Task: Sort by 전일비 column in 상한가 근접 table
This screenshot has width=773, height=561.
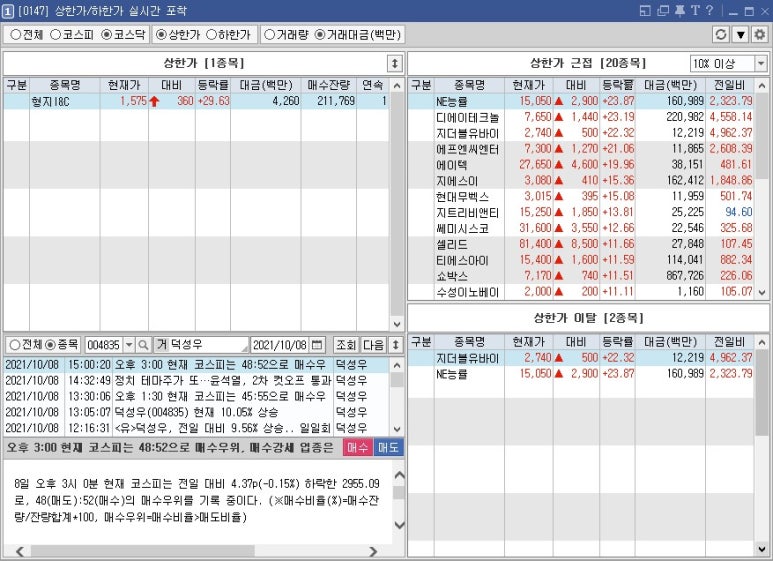Action: [x=730, y=85]
